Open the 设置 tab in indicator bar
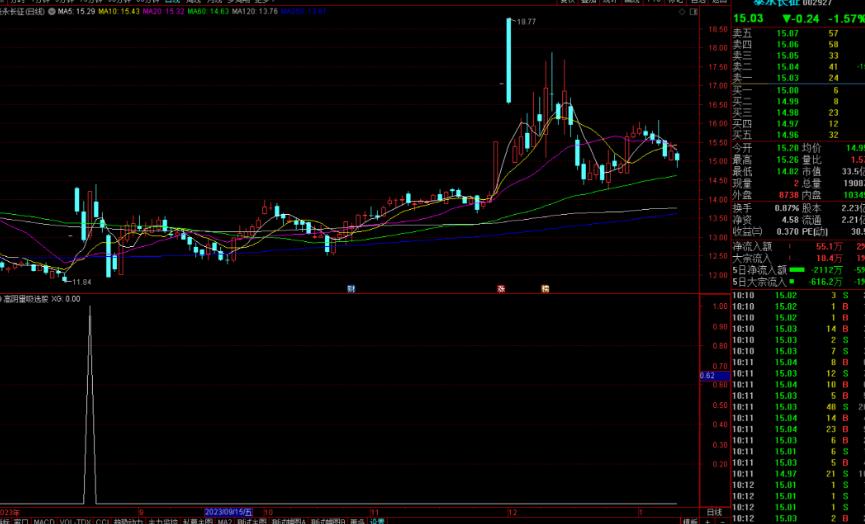Screen dimensions: 865x524 (x=377, y=521)
